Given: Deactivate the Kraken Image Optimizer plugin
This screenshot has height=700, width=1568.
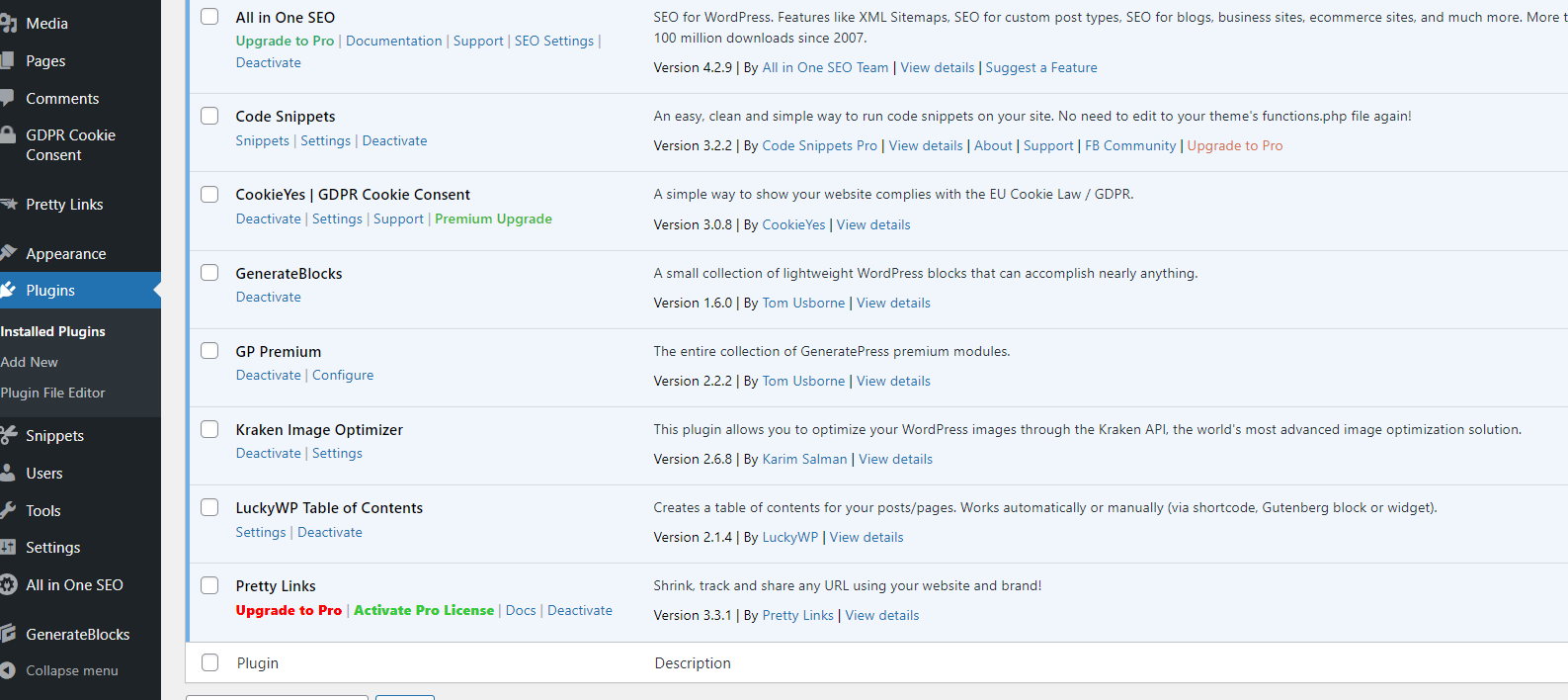Looking at the screenshot, I should click(x=269, y=453).
